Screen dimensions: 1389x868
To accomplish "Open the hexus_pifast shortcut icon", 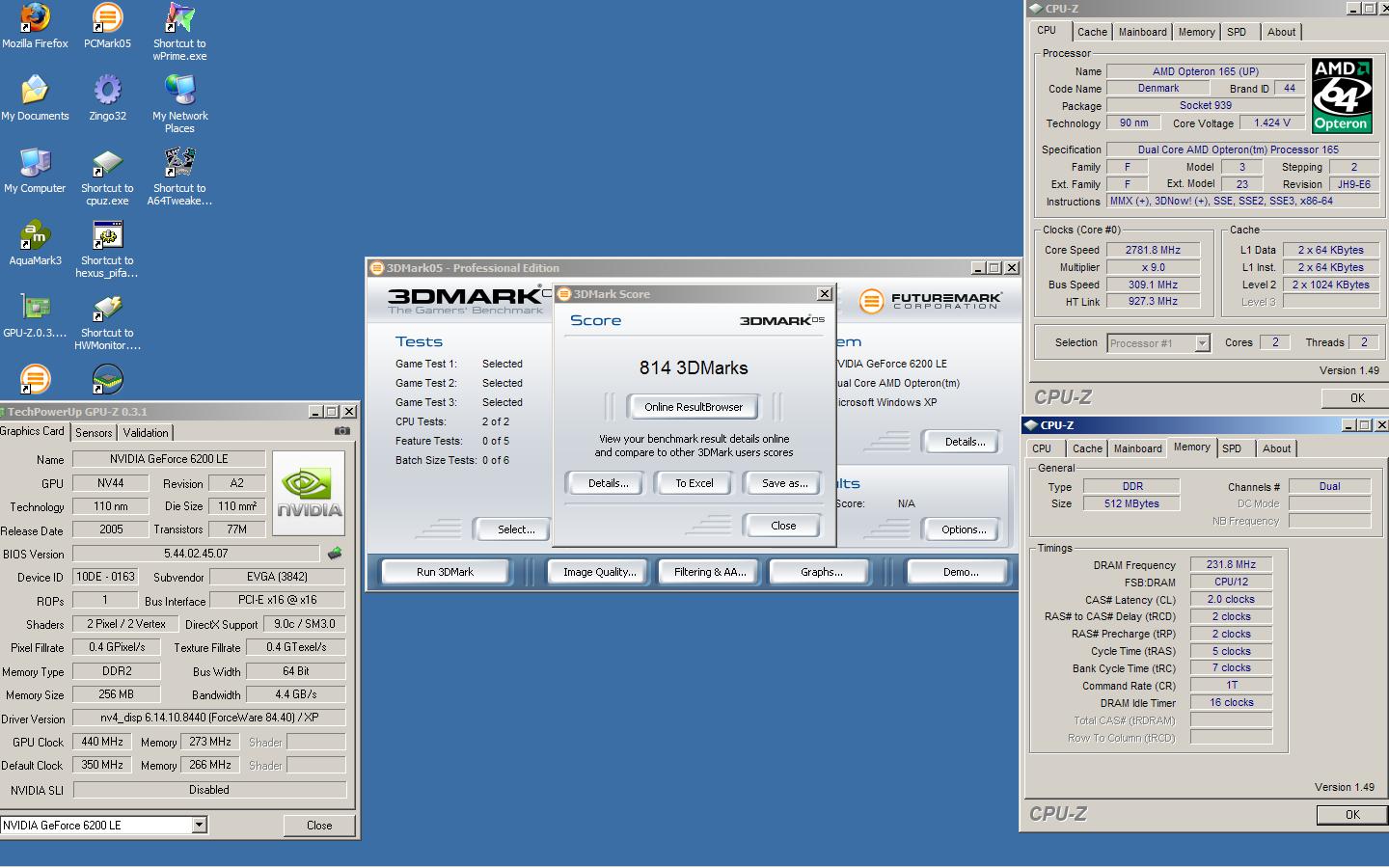I will pos(107,234).
